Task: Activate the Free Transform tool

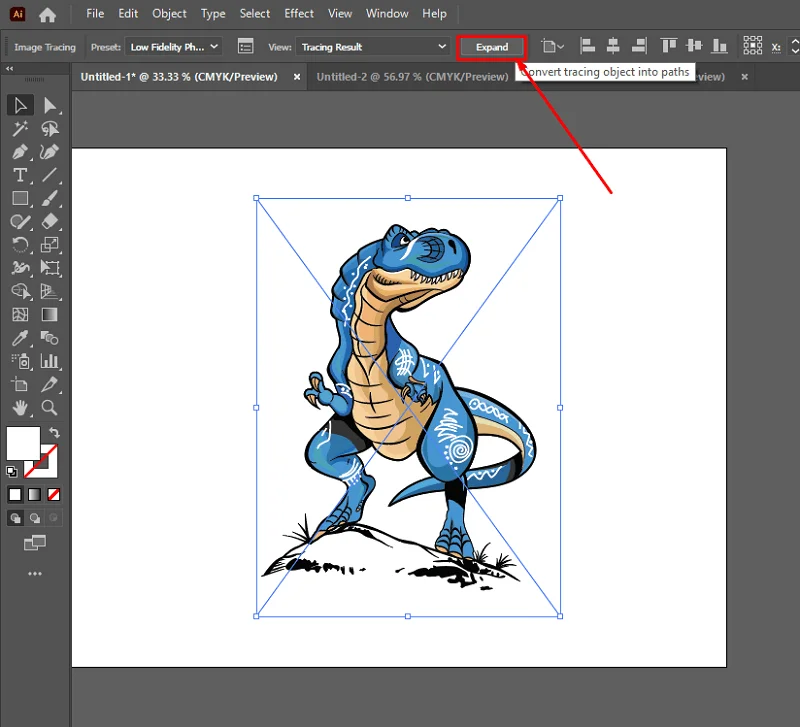Action: coord(49,268)
